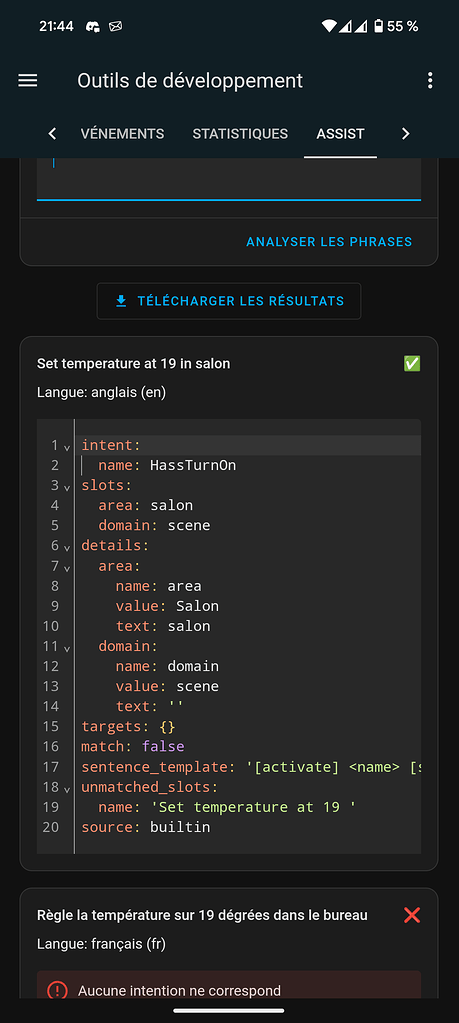Collapse the details block at line 6
459x1023 pixels.
click(x=67, y=547)
